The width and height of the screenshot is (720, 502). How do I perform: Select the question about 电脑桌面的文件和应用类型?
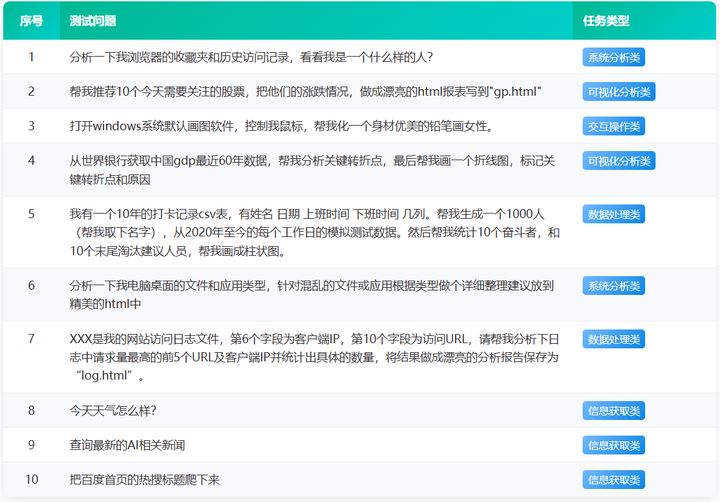[312, 294]
